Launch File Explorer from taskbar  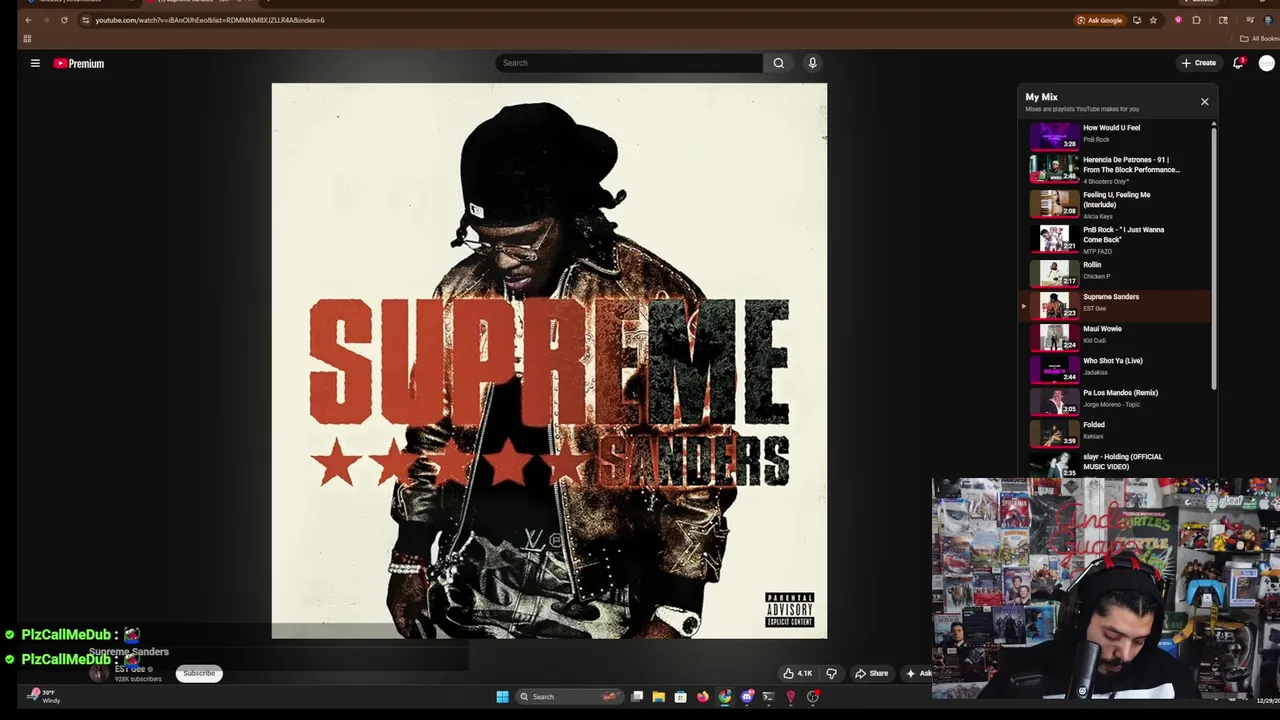click(x=659, y=697)
